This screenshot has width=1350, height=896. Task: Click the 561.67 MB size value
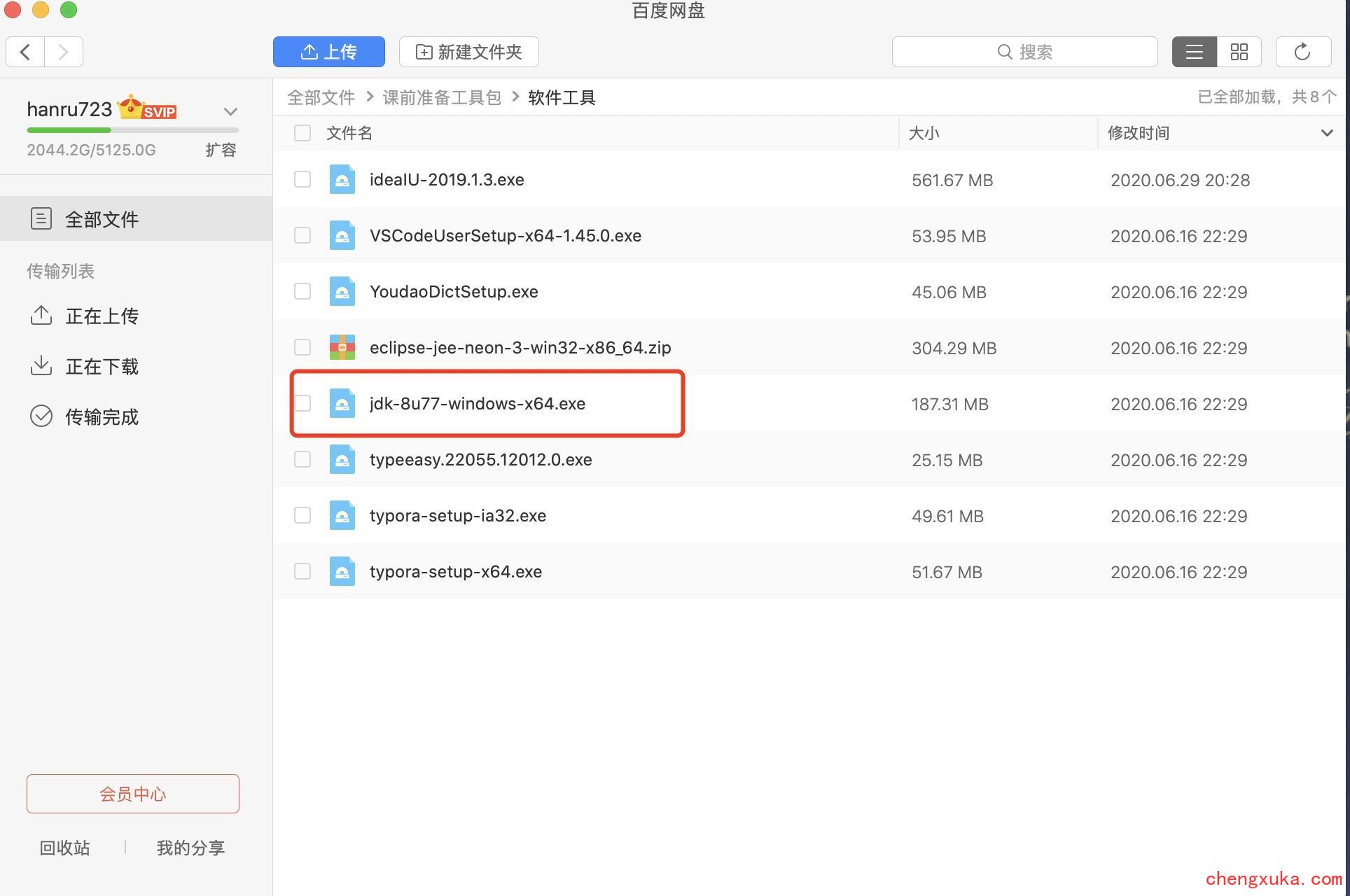(952, 181)
